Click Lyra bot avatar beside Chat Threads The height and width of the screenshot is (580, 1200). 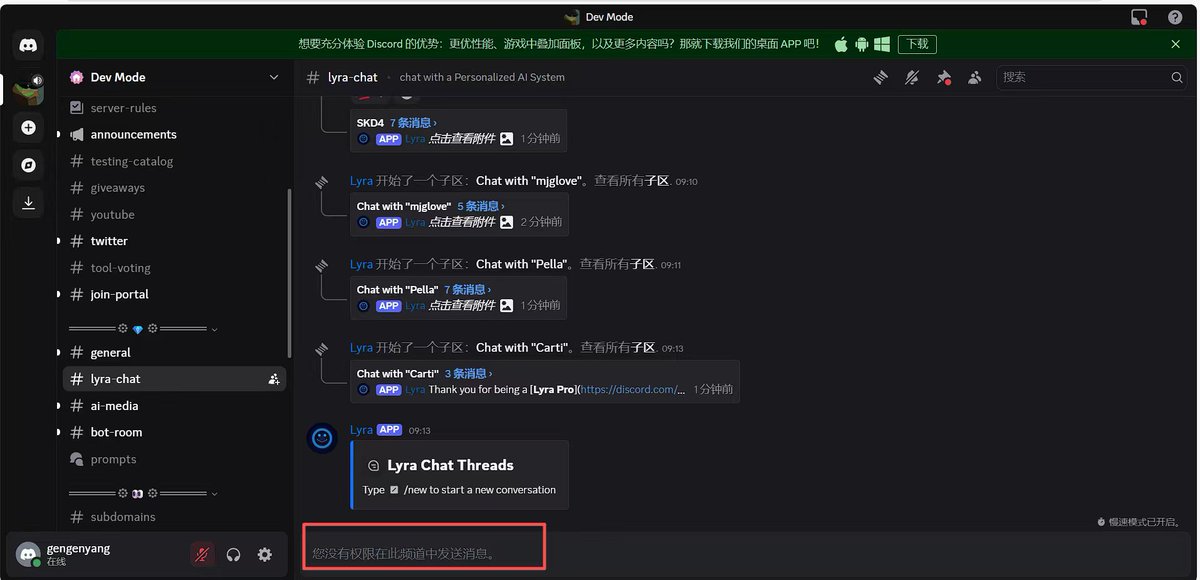pyautogui.click(x=321, y=438)
